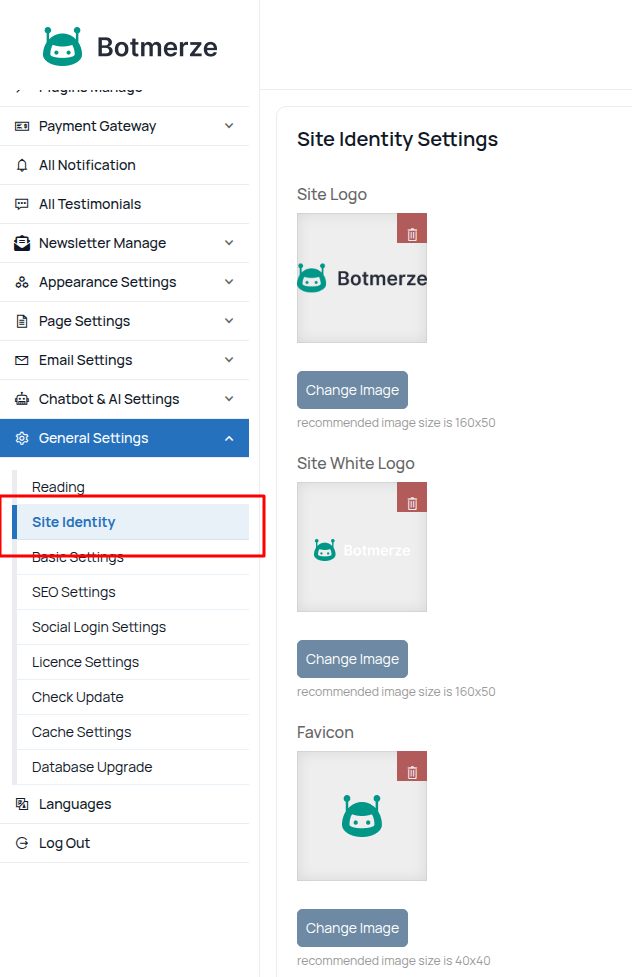632x977 pixels.
Task: Click Change Image under Favicon
Action: 352,928
